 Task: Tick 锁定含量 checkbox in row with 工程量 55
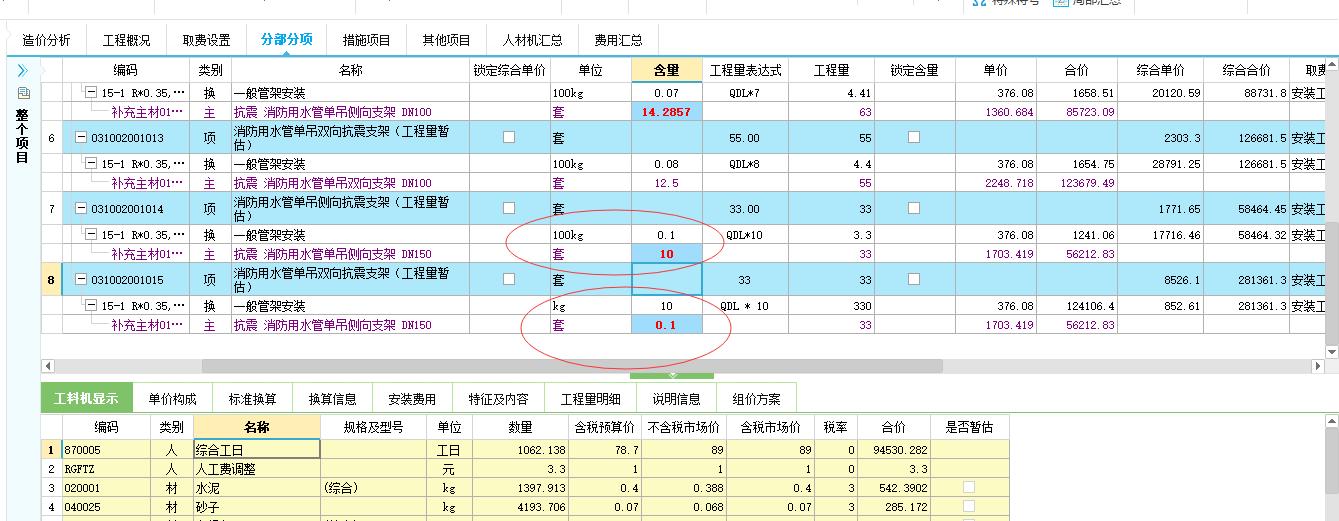(x=914, y=137)
